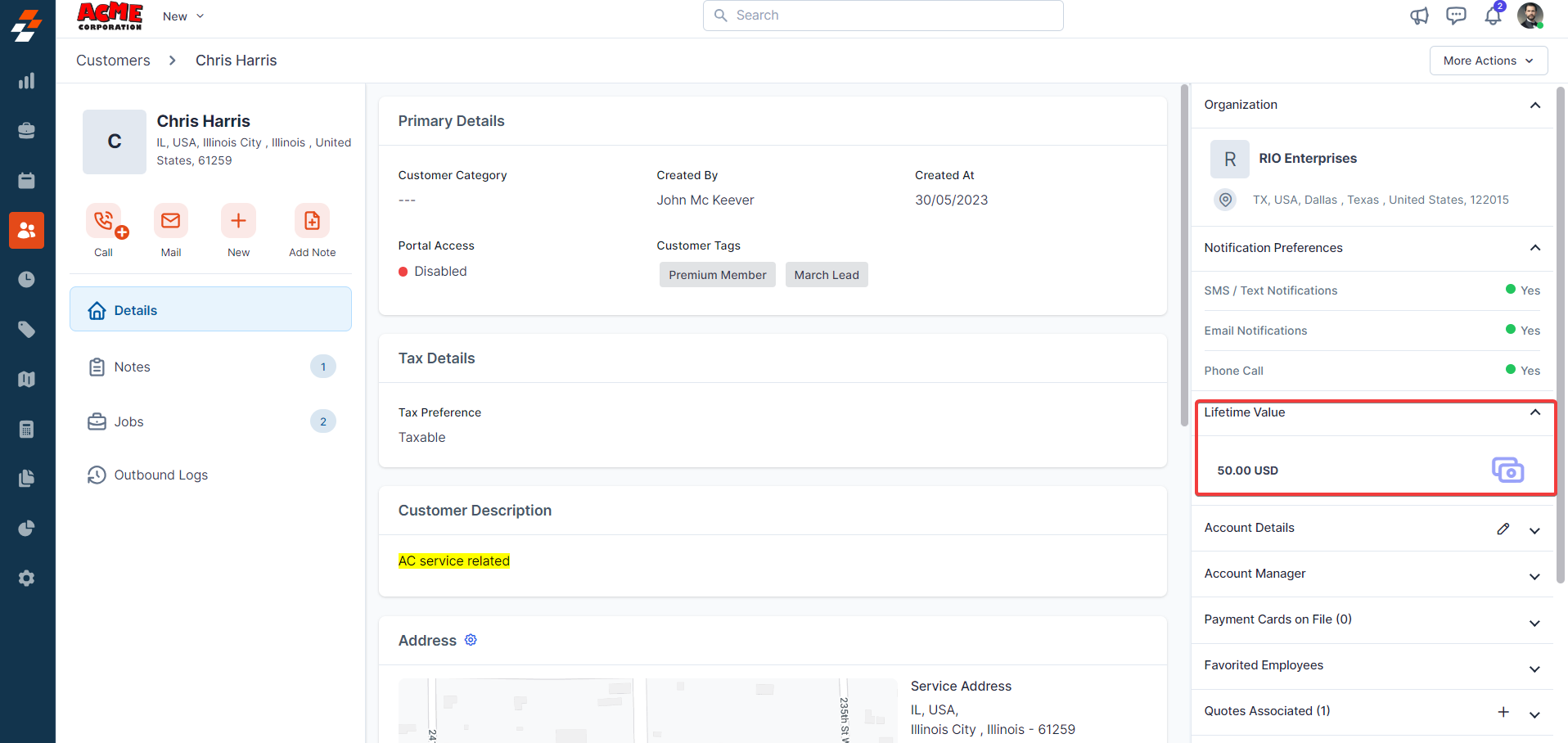The width and height of the screenshot is (1568, 743).
Task: Open the chat messages icon
Action: coord(1456,16)
